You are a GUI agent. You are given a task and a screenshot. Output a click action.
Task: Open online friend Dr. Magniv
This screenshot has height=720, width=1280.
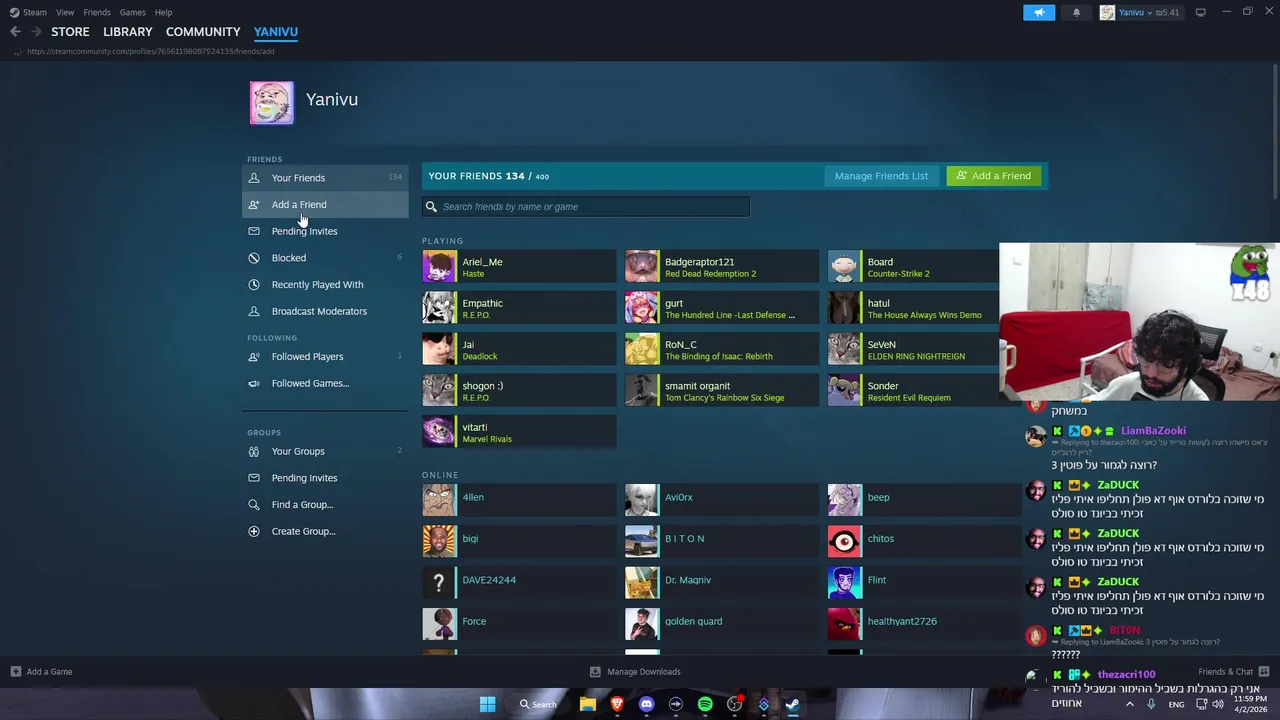[x=722, y=584]
